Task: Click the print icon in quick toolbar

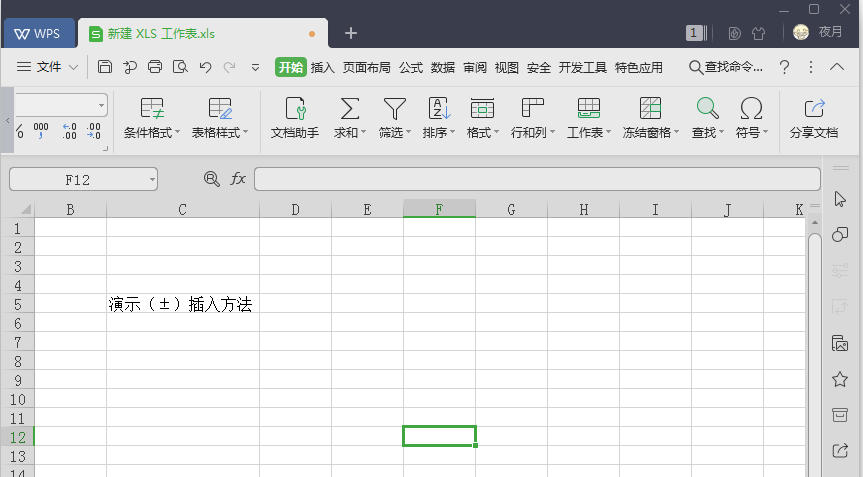Action: (x=155, y=67)
